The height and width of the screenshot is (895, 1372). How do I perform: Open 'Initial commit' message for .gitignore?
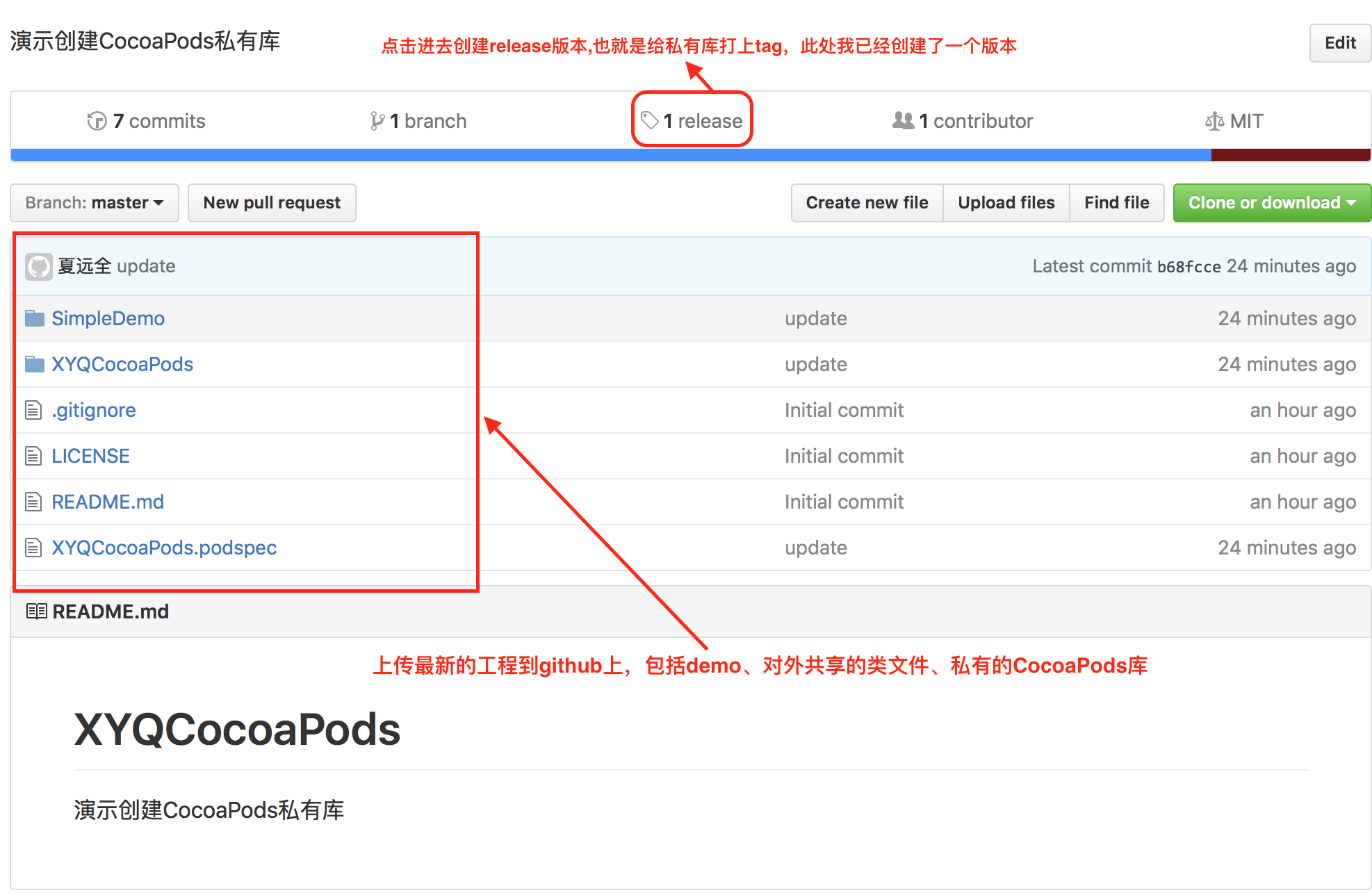click(844, 410)
